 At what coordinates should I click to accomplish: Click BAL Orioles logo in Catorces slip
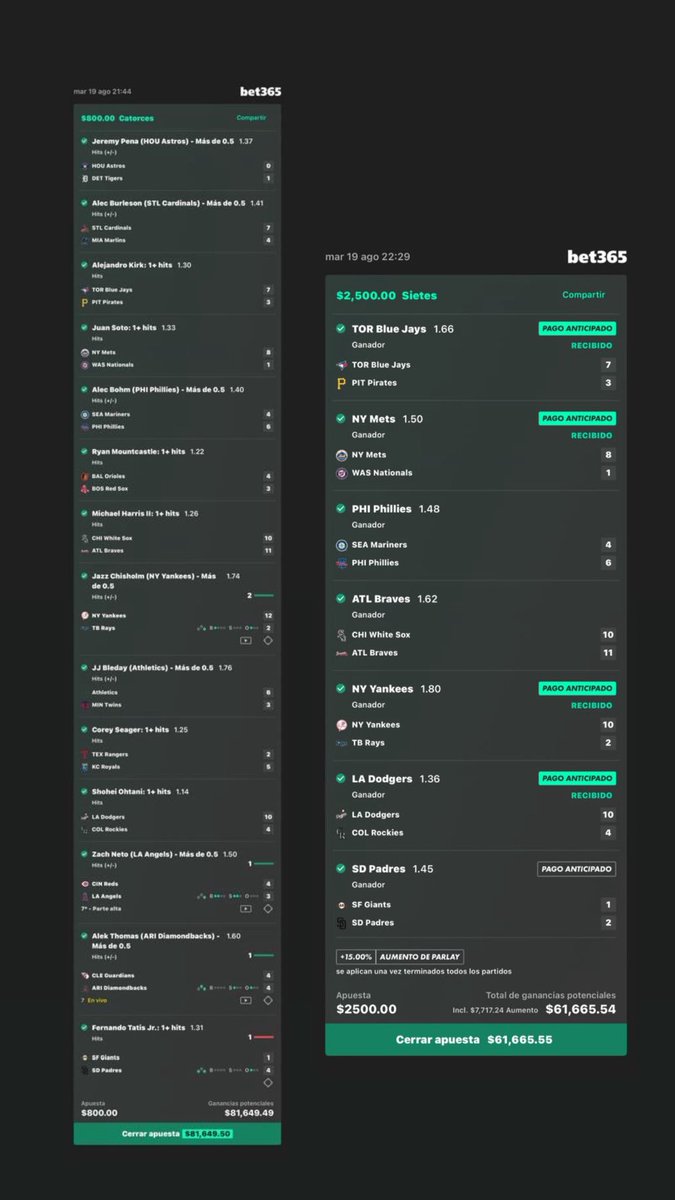coord(85,476)
